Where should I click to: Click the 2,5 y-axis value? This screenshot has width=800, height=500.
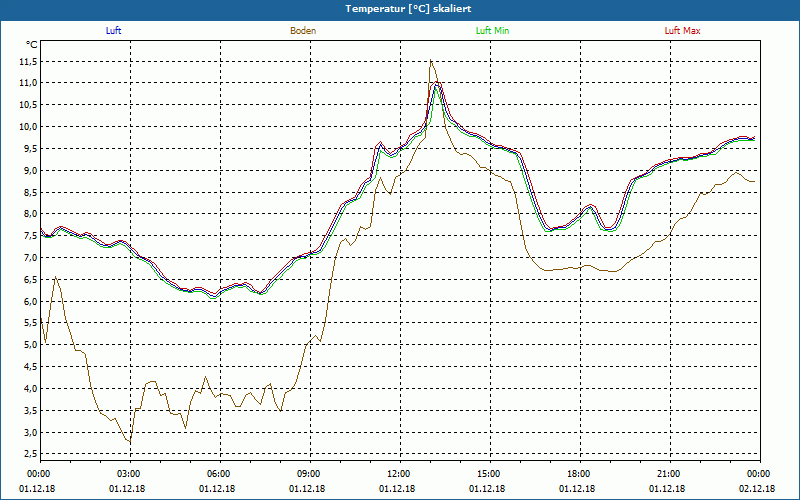click(x=30, y=454)
